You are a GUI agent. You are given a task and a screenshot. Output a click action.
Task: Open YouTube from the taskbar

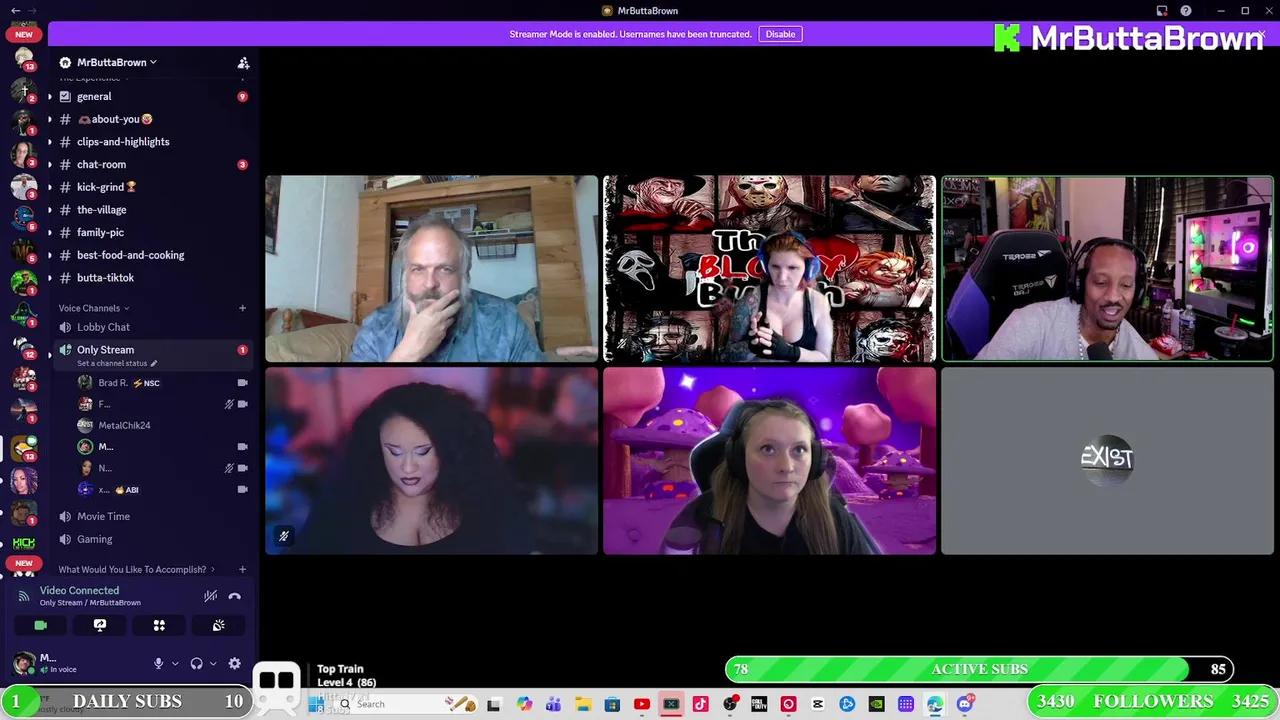pyautogui.click(x=642, y=704)
